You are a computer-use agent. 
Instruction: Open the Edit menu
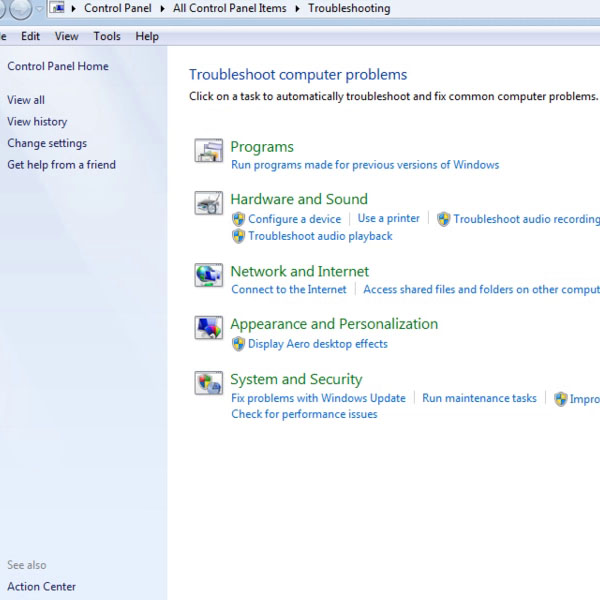pos(30,36)
